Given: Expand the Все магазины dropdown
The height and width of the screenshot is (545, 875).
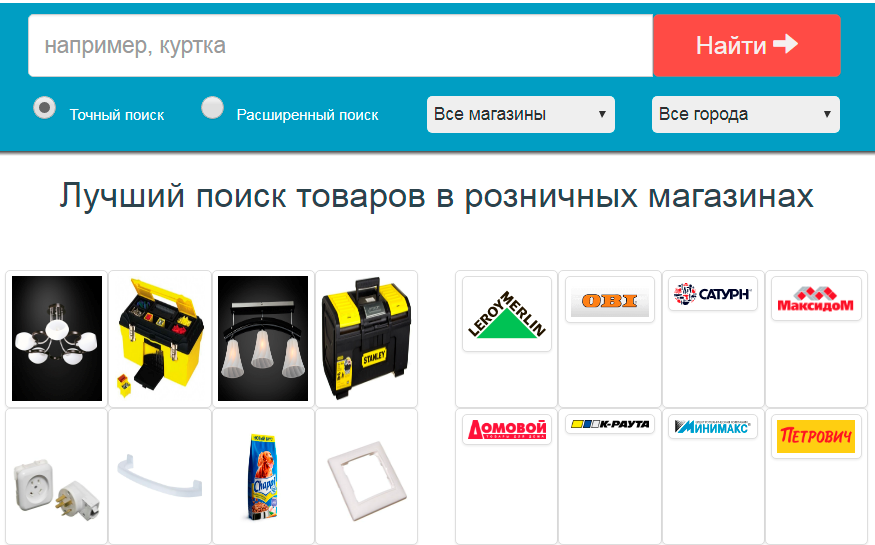Looking at the screenshot, I should (521, 114).
